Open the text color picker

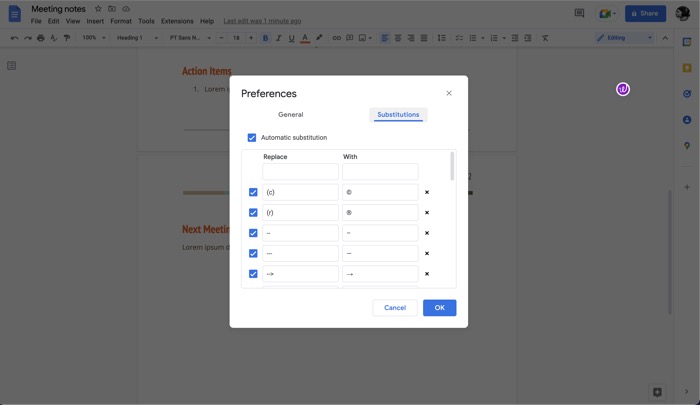tap(305, 38)
